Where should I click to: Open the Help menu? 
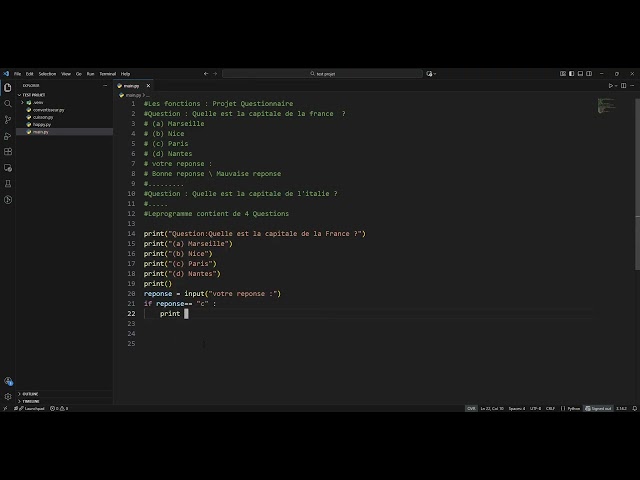click(x=125, y=74)
